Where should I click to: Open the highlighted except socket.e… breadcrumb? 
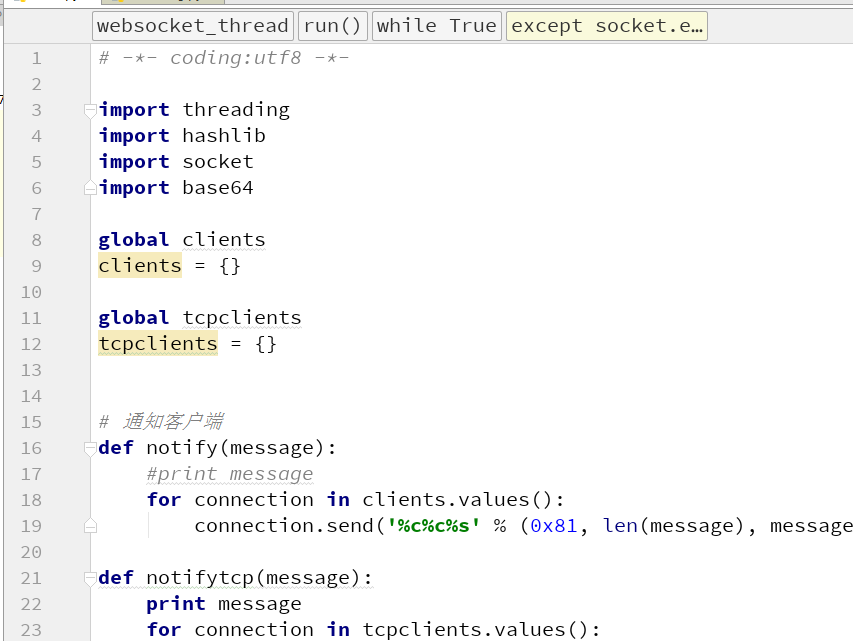[606, 26]
